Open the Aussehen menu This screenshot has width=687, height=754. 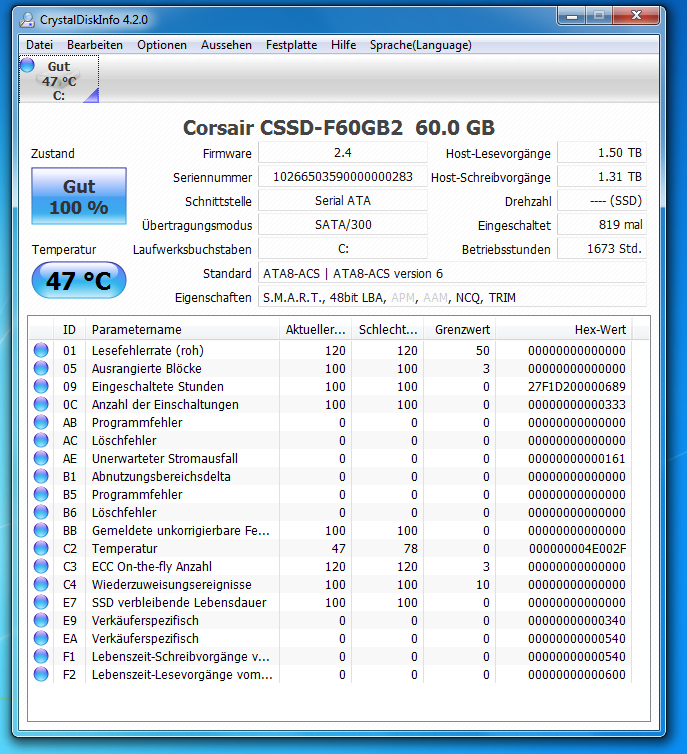click(x=226, y=45)
